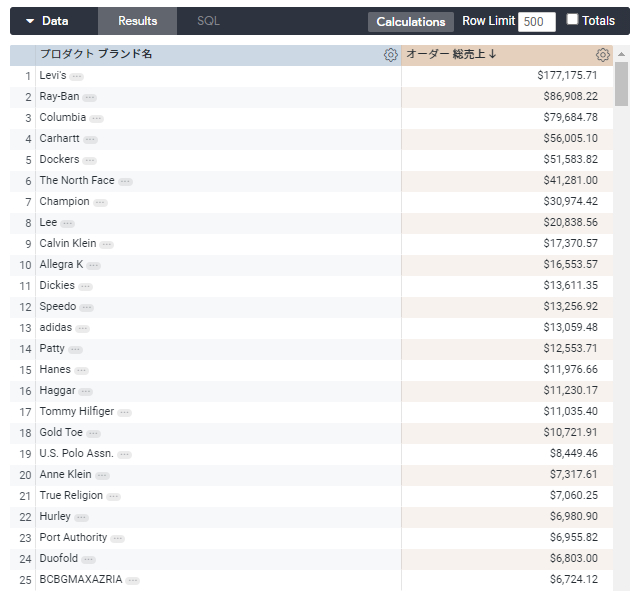636x591 pixels.
Task: Click ellipsis icon next to Columbia
Action: 97,118
